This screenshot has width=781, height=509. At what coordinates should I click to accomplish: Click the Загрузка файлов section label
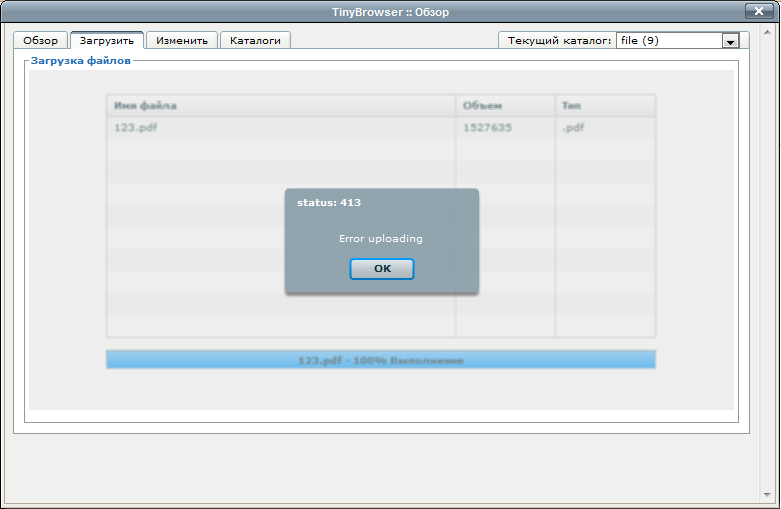tap(80, 61)
